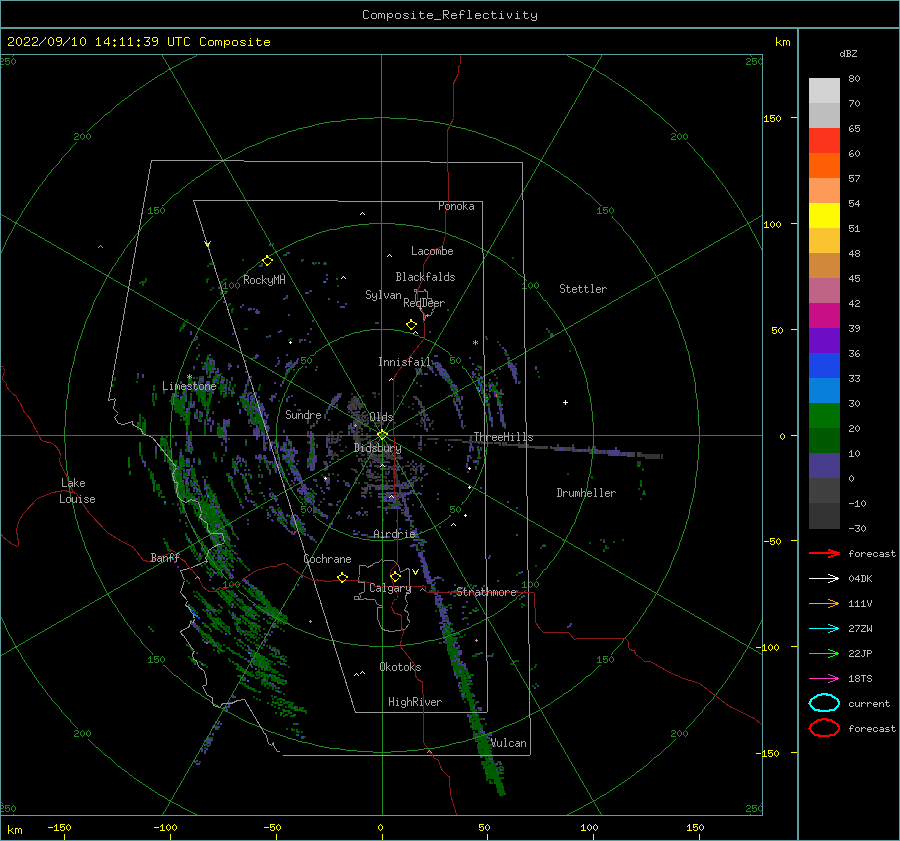Select the dark orange 60 dBZ swatch

tap(824, 165)
